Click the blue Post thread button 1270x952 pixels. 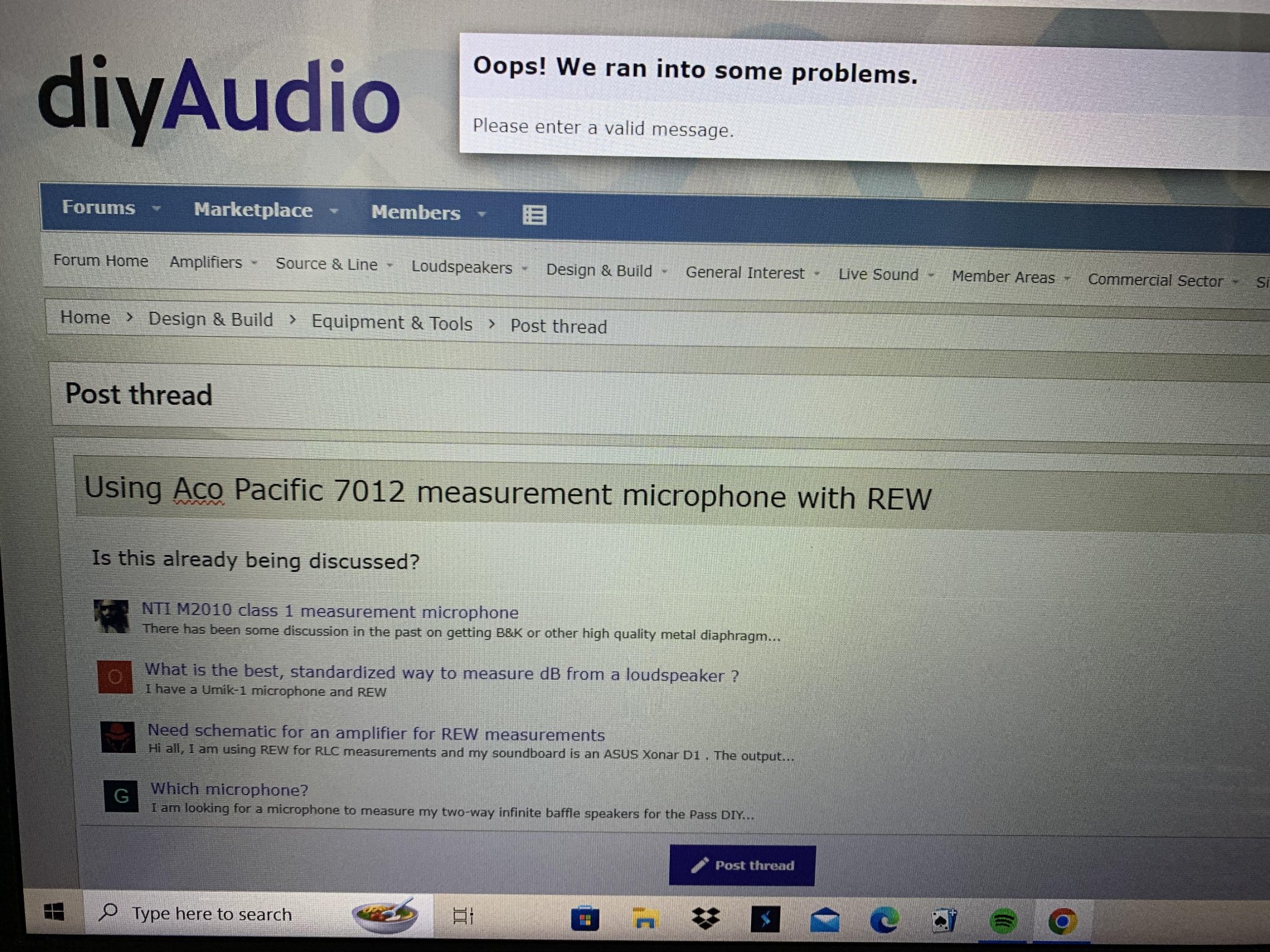pos(742,865)
